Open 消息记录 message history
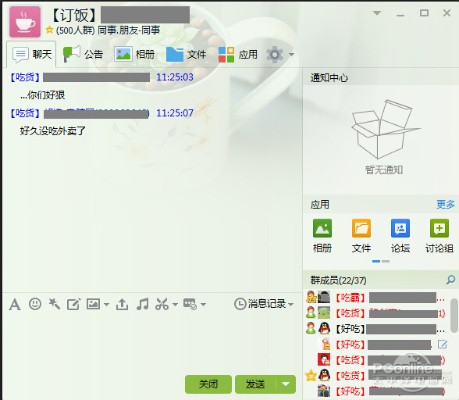Screen dimensions: 459x400 tap(260, 304)
